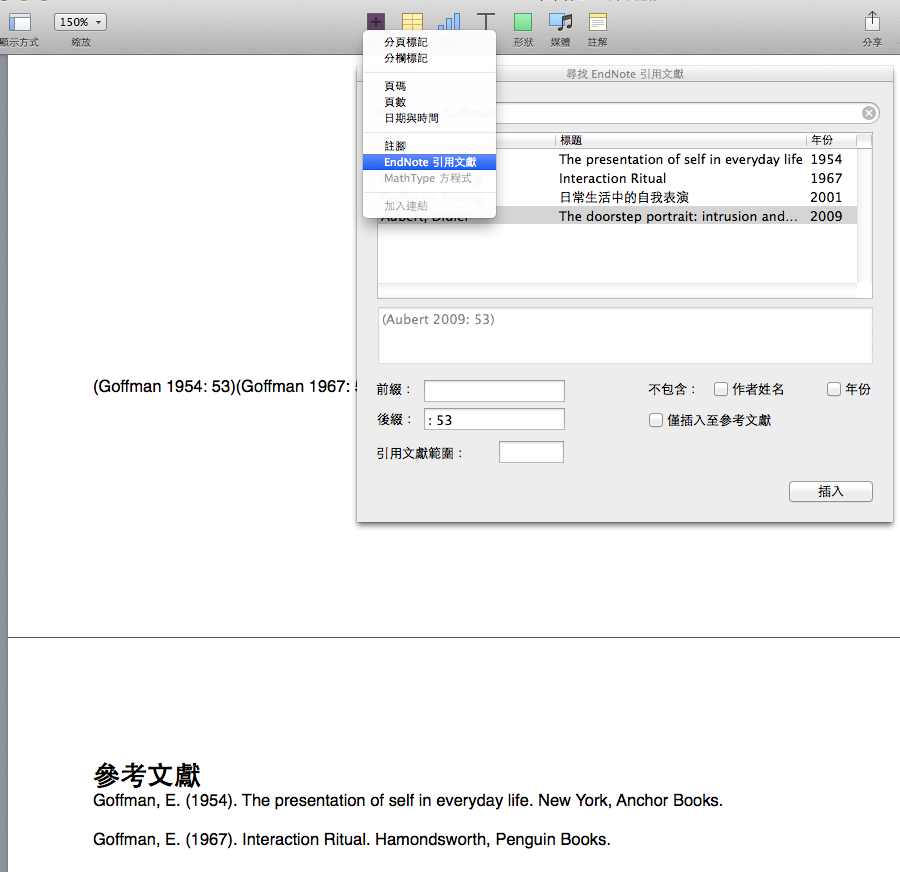Insert a text box with the T icon
The image size is (900, 872).
tap(486, 21)
